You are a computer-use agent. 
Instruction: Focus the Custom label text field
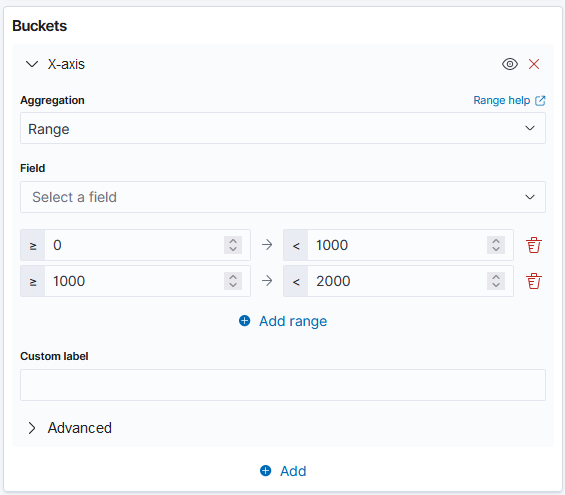pos(283,385)
